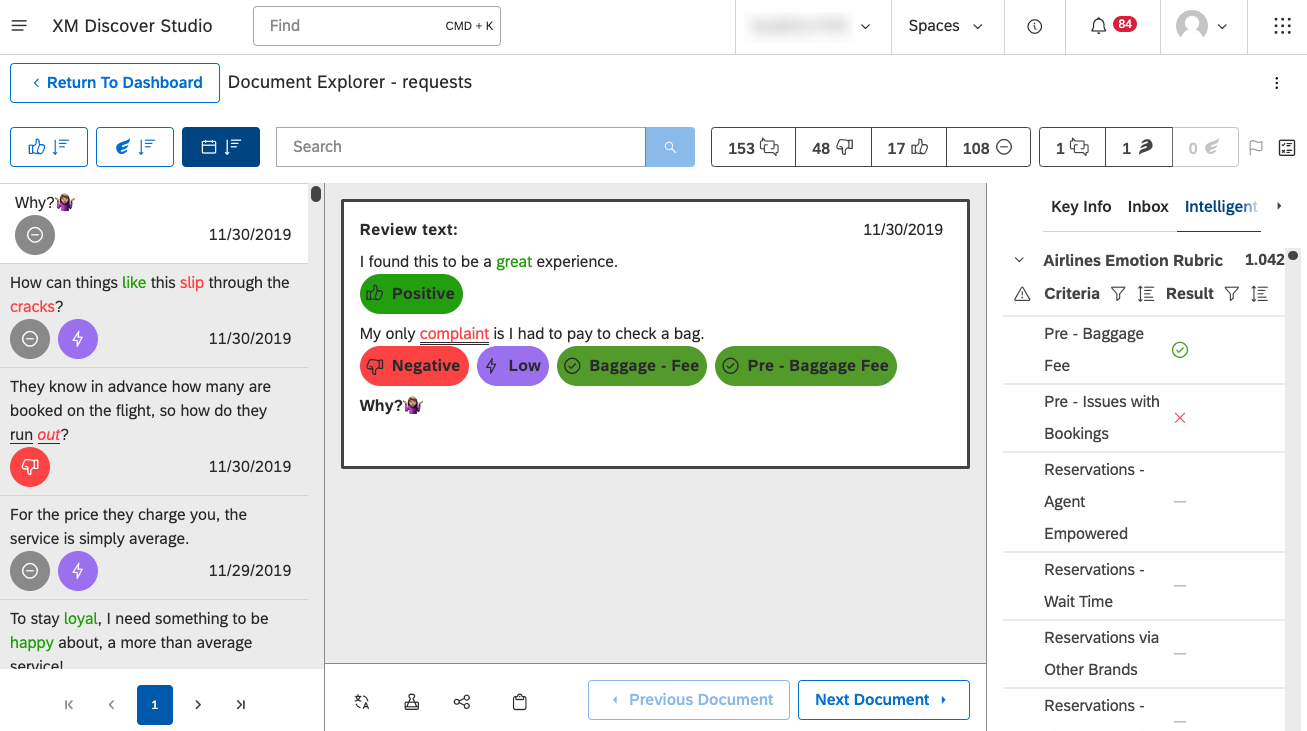The width and height of the screenshot is (1307, 731).
Task: Sort documents by date with calendar sort icon
Action: [220, 146]
